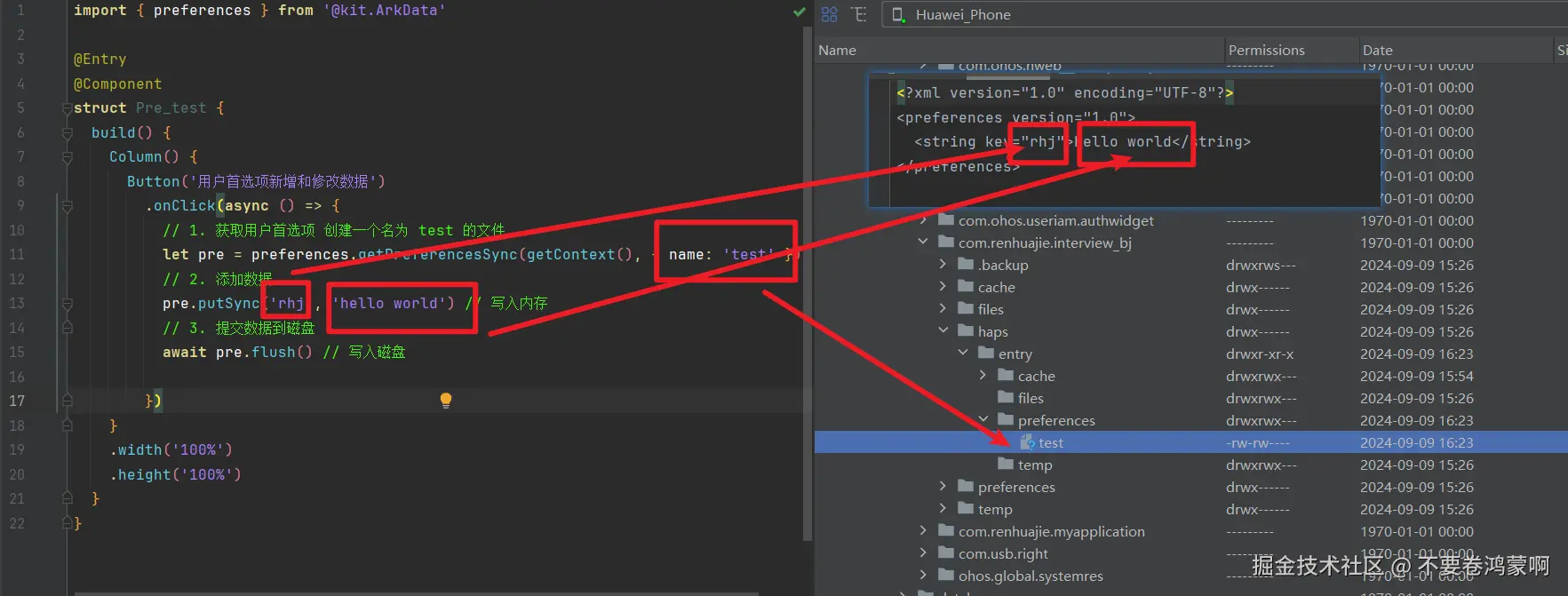Expand preferences folder chevron dated 15:26
The width and height of the screenshot is (1568, 596).
tap(943, 487)
